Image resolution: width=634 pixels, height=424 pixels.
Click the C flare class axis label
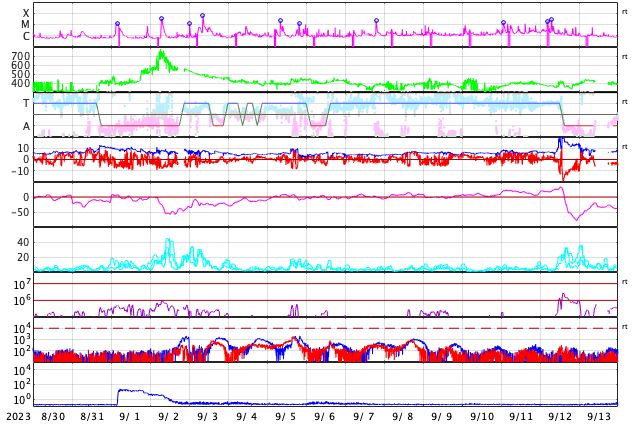tap(26, 36)
